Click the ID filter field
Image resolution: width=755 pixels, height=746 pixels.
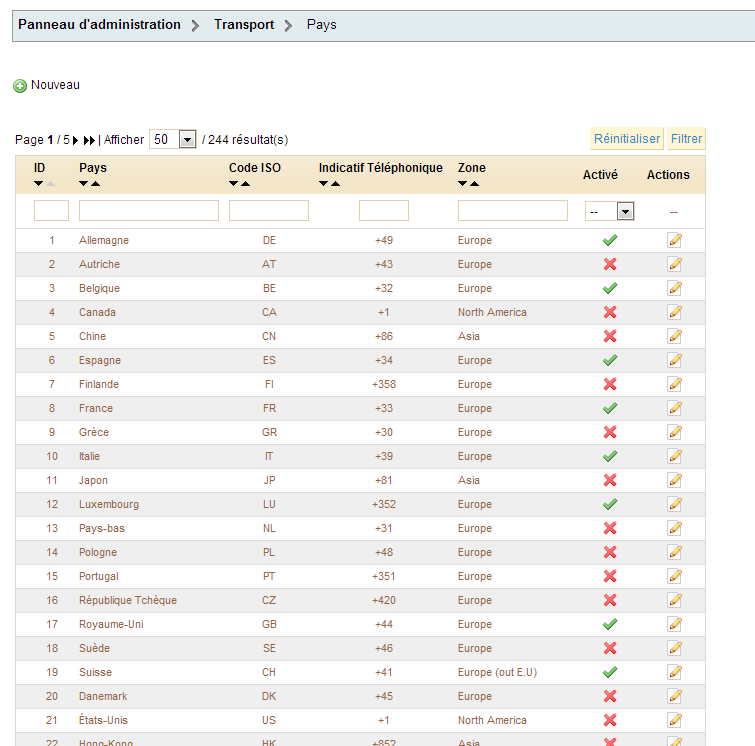pyautogui.click(x=52, y=210)
